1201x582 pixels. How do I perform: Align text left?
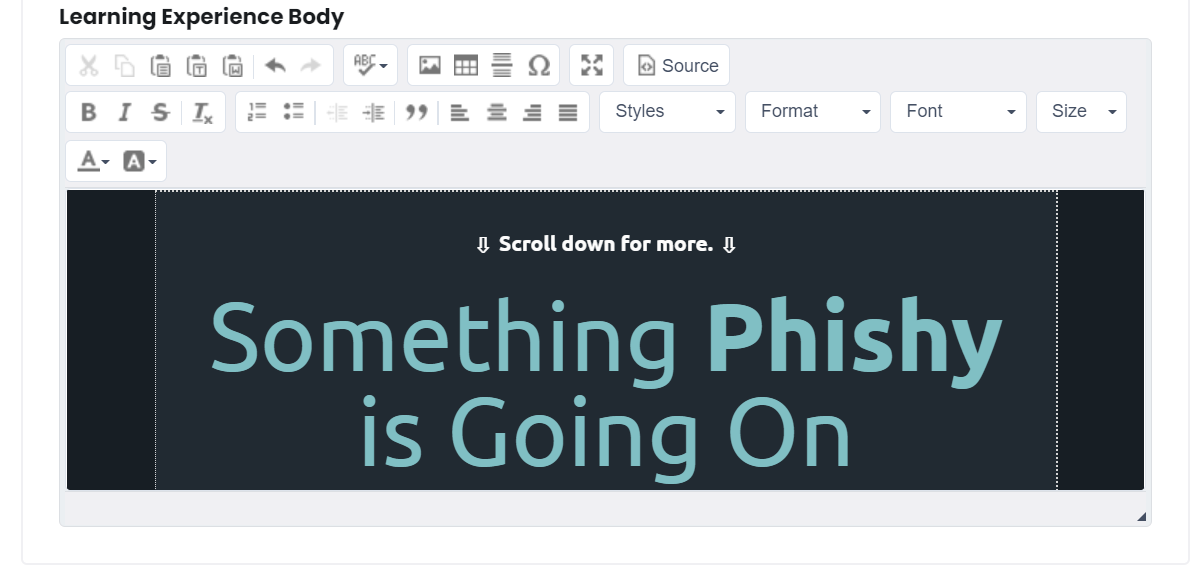point(459,112)
